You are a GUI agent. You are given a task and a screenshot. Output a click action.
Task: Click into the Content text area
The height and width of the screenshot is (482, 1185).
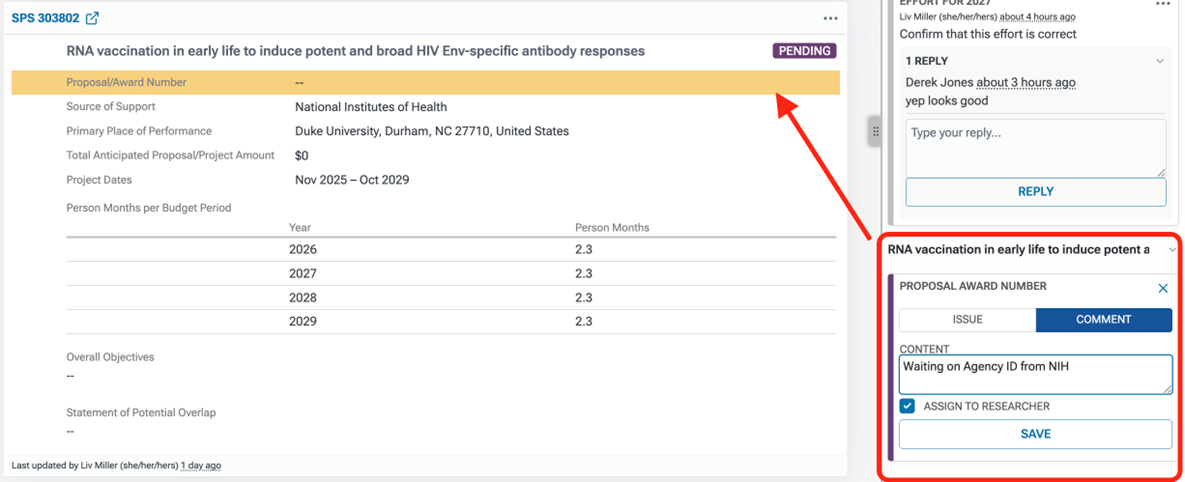[x=1035, y=374]
